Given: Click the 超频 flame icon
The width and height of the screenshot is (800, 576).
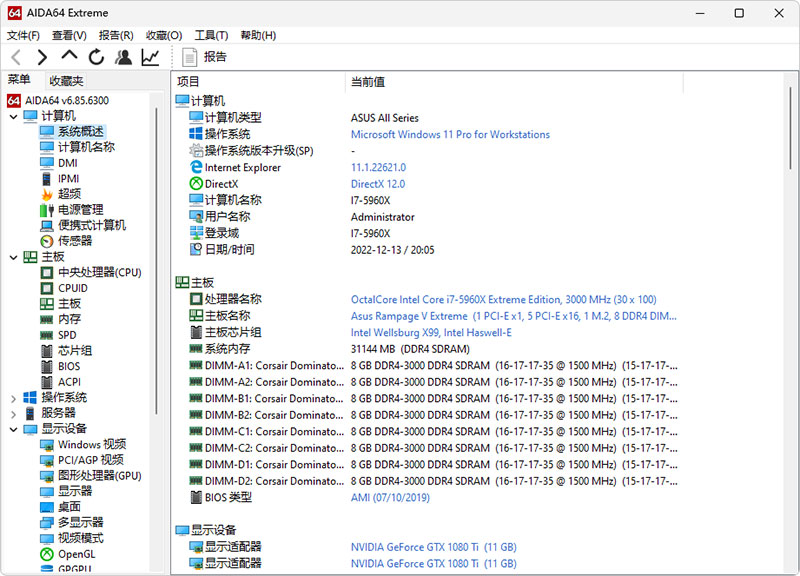Looking at the screenshot, I should (x=46, y=194).
